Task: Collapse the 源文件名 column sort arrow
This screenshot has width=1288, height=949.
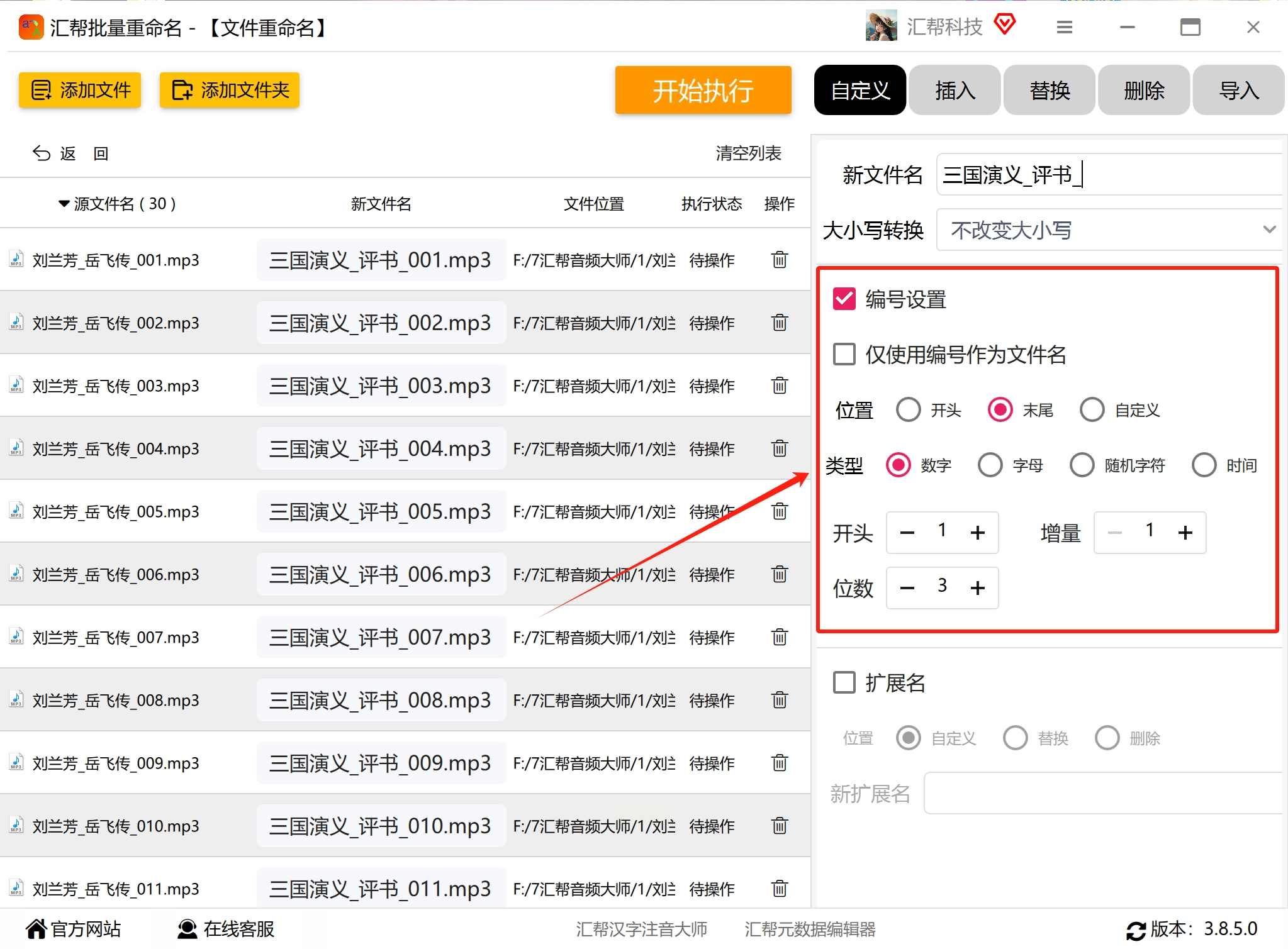Action: tap(64, 204)
